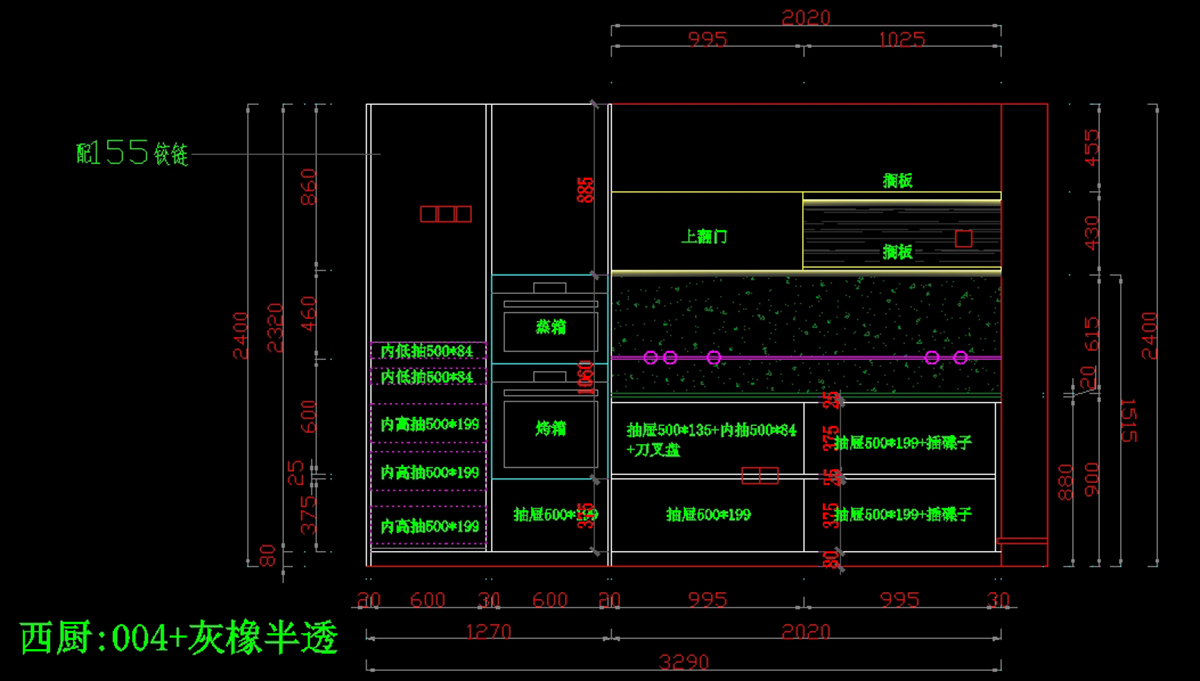Select the 配155铰链 hinge annotation text
Image resolution: width=1200 pixels, height=681 pixels.
click(x=132, y=153)
